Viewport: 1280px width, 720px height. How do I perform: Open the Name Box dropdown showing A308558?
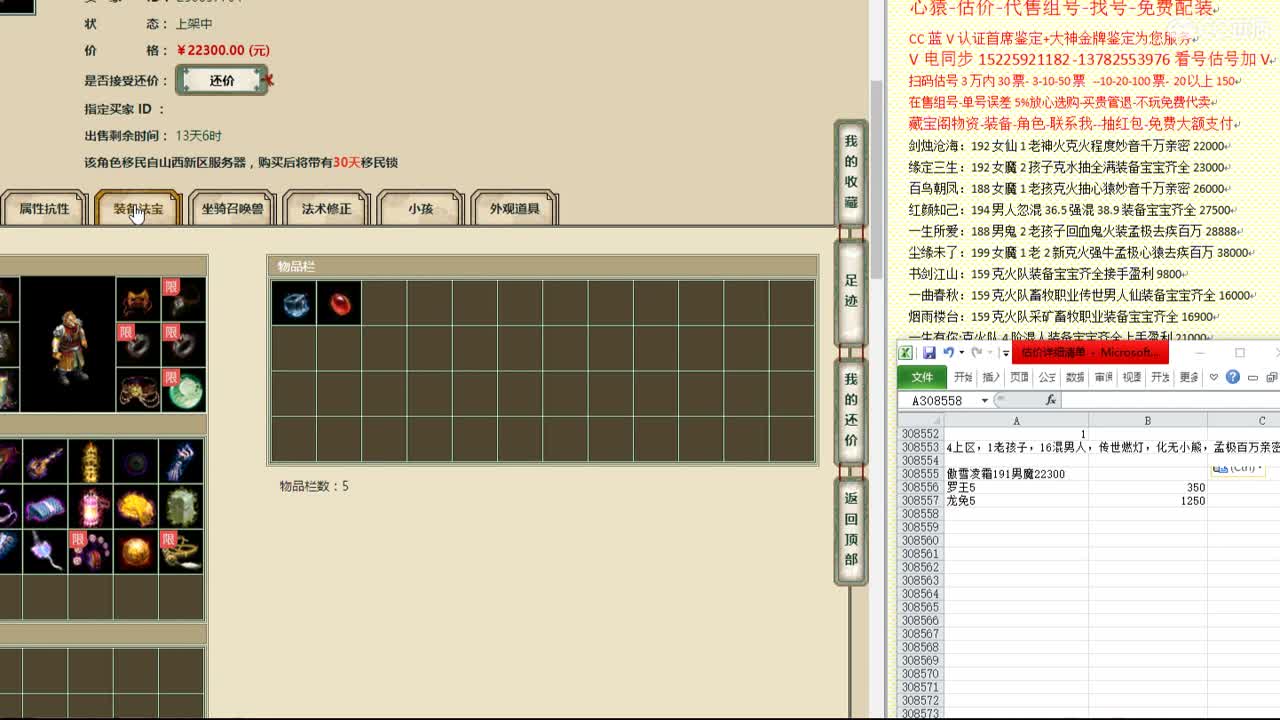point(984,400)
